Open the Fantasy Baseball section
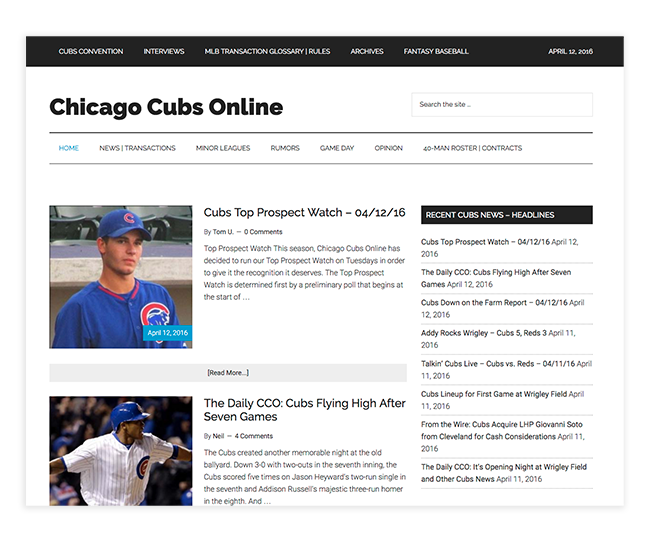The width and height of the screenshot is (650, 542). tap(436, 51)
